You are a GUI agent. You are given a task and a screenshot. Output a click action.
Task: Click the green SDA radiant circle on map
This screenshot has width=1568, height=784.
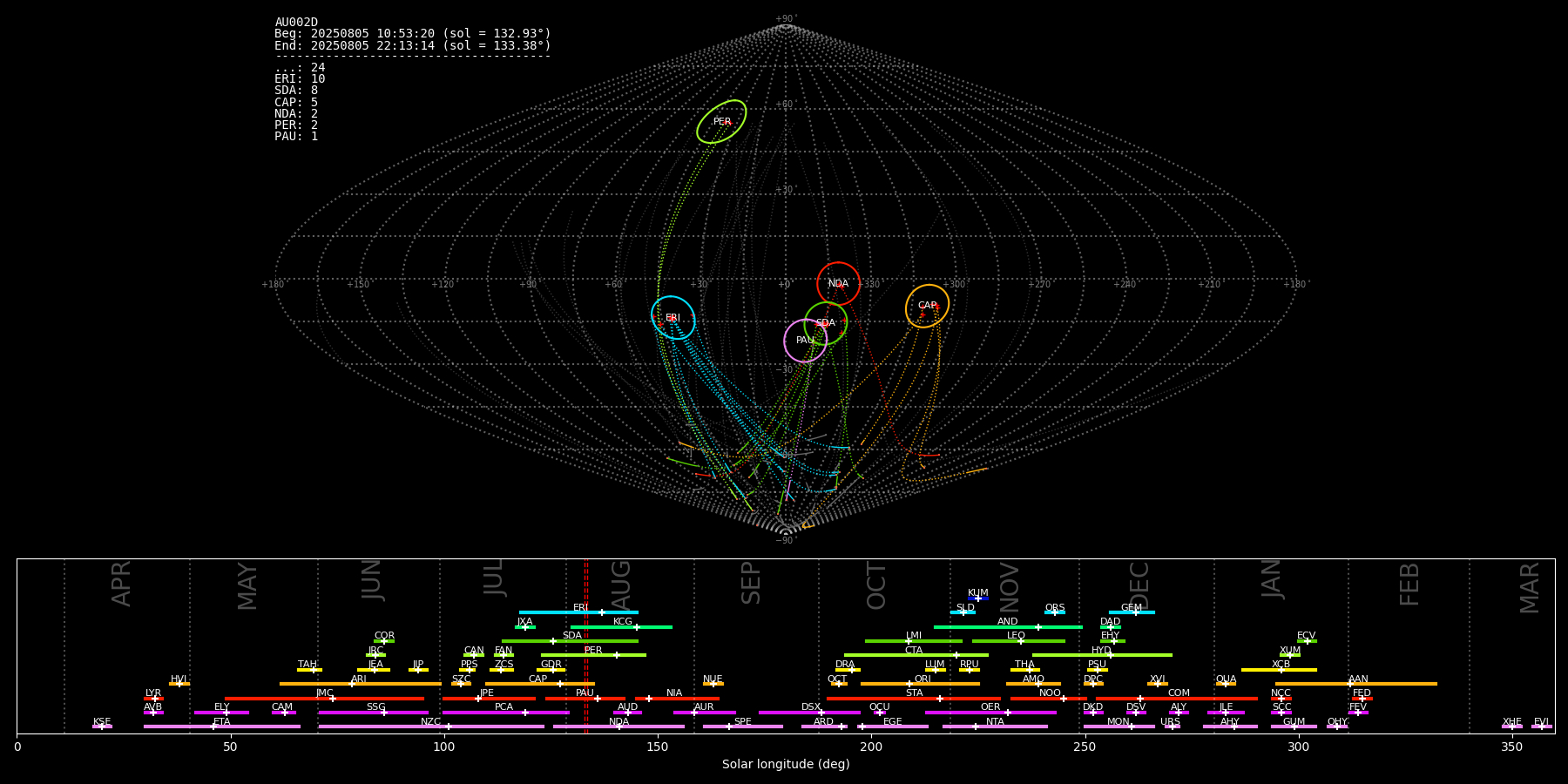[825, 323]
